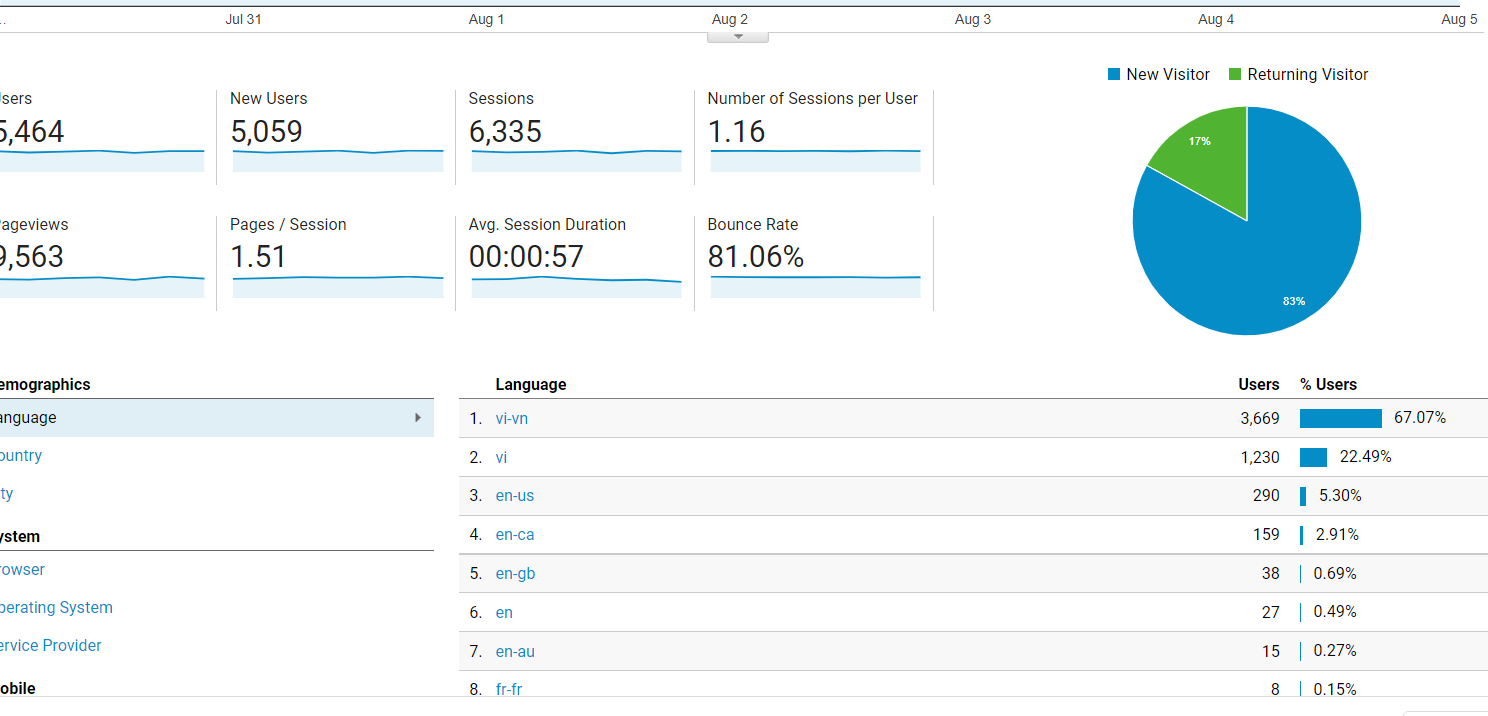This screenshot has height=716, width=1488.
Task: Click the en-au language link
Action: [515, 652]
